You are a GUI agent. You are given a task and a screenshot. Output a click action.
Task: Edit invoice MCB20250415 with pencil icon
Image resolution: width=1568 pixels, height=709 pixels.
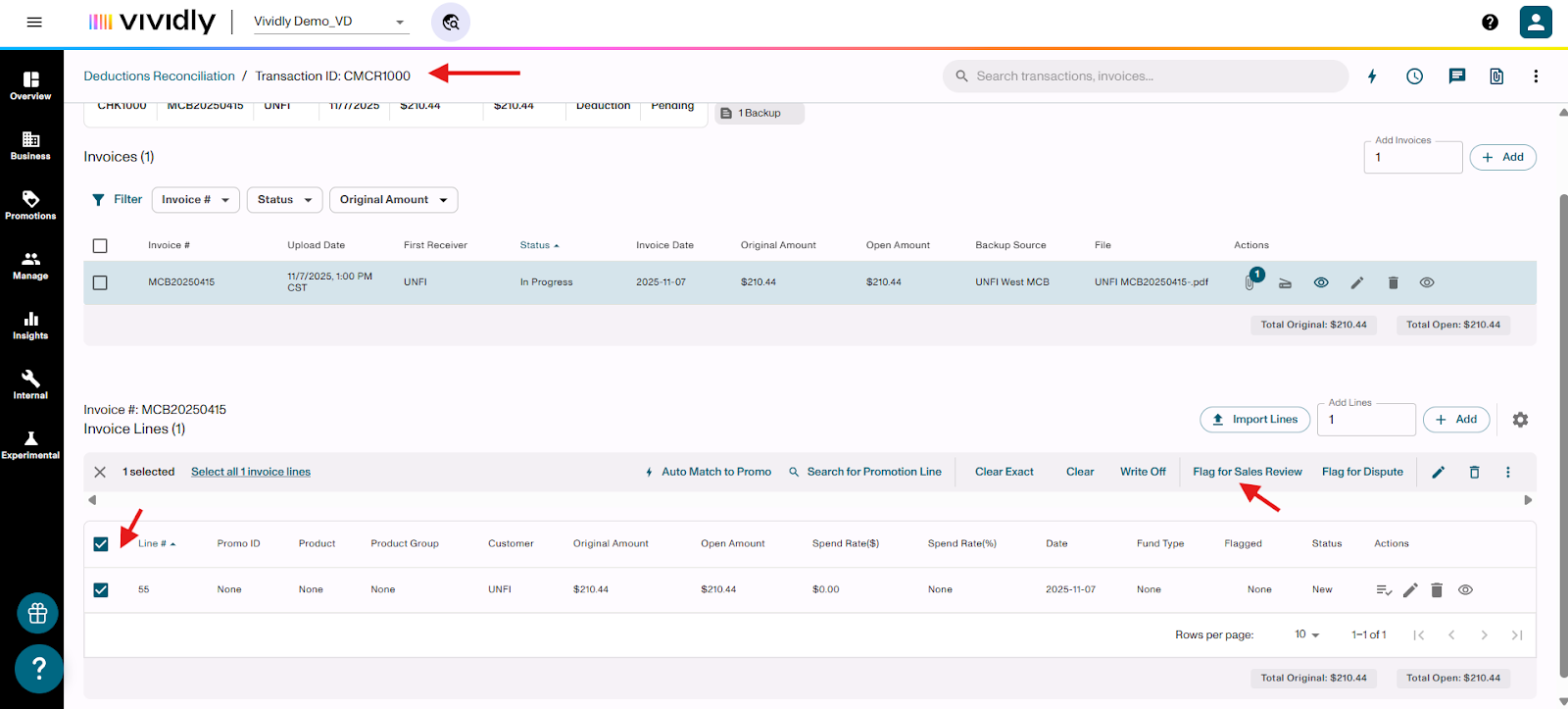(x=1356, y=282)
